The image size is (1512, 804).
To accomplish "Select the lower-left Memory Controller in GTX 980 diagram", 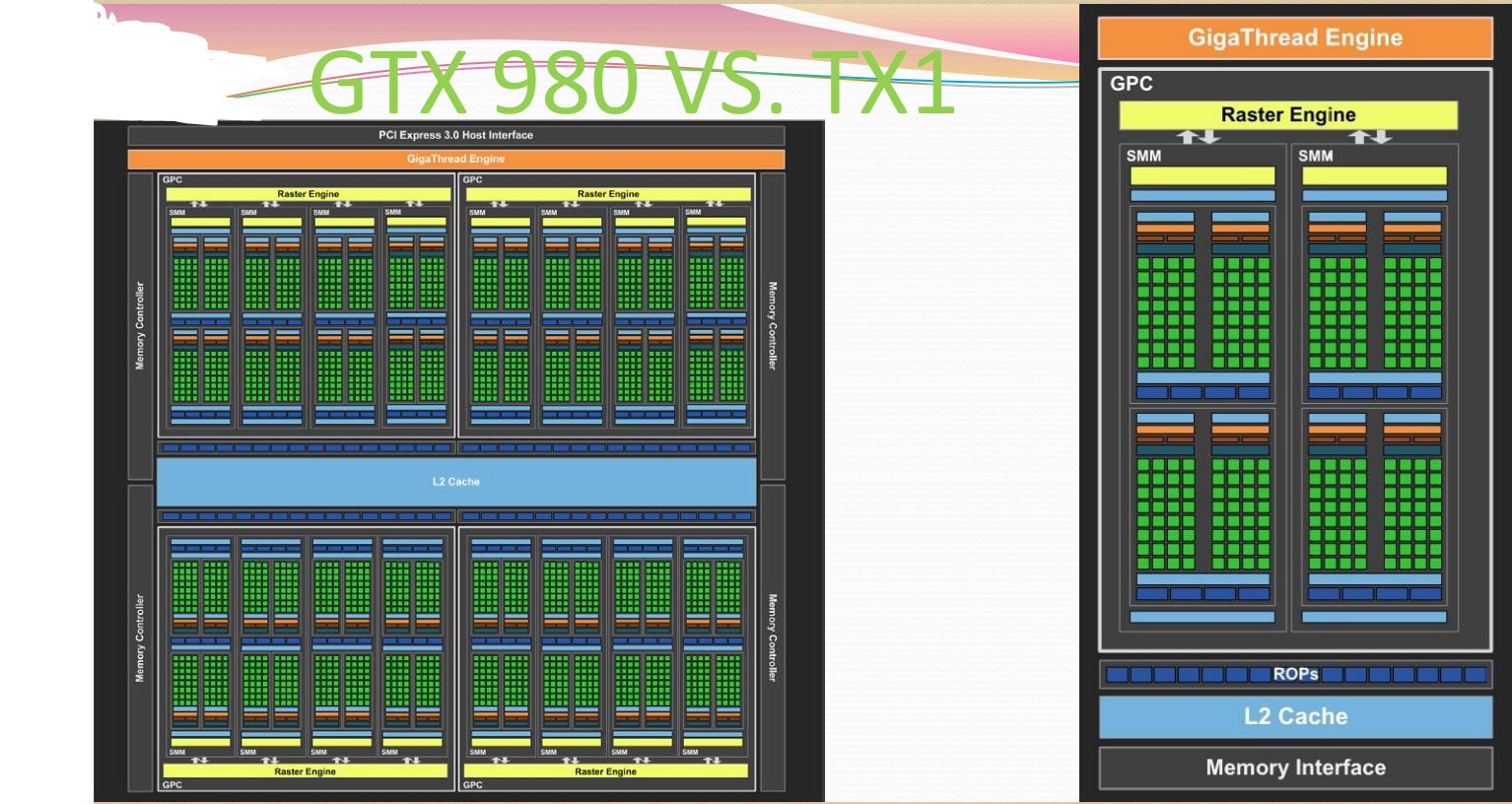I will pyautogui.click(x=140, y=637).
